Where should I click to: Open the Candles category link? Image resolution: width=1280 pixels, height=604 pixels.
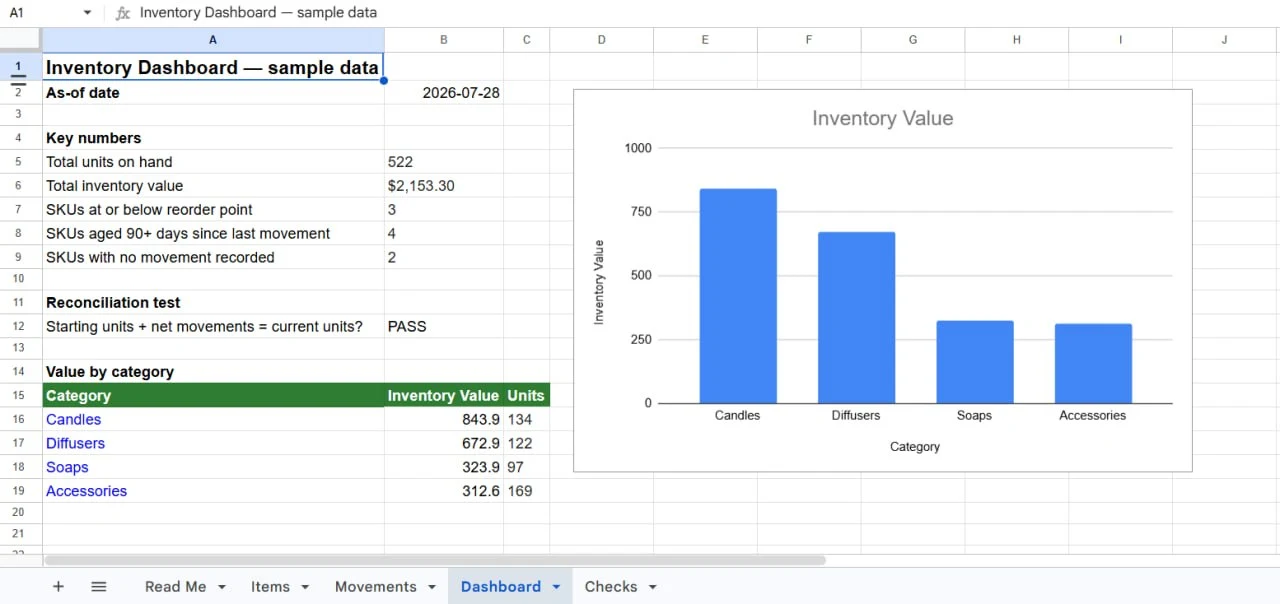pos(73,420)
